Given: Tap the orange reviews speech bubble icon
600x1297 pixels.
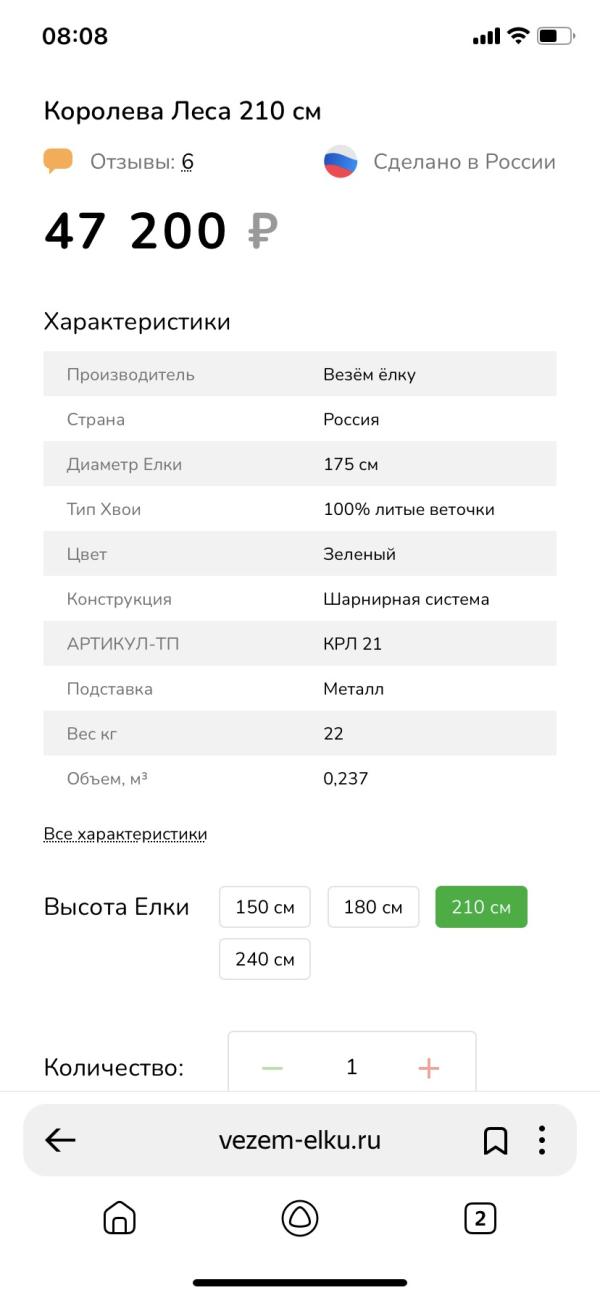Looking at the screenshot, I should (x=59, y=161).
